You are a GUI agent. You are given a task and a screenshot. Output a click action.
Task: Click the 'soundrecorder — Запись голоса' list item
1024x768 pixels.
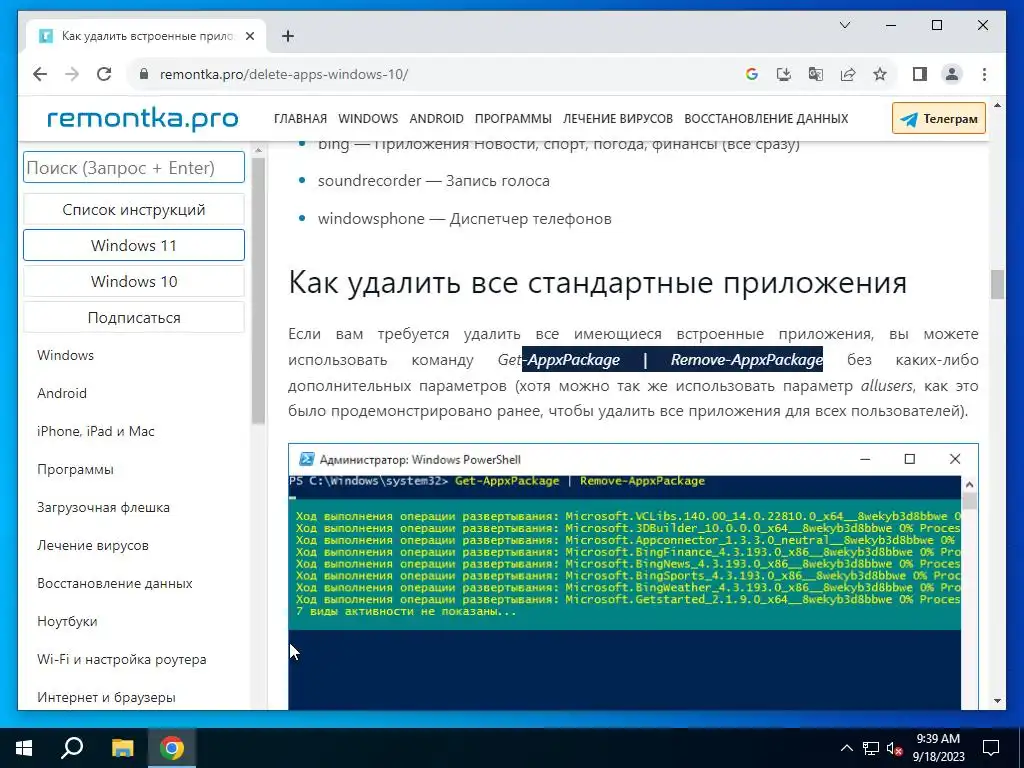tap(434, 181)
